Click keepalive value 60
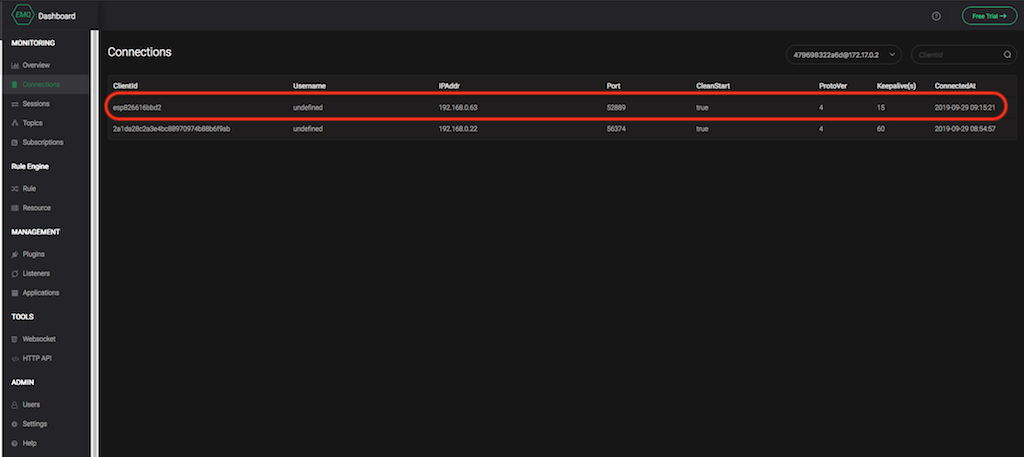Image resolution: width=1024 pixels, height=457 pixels. [880, 129]
